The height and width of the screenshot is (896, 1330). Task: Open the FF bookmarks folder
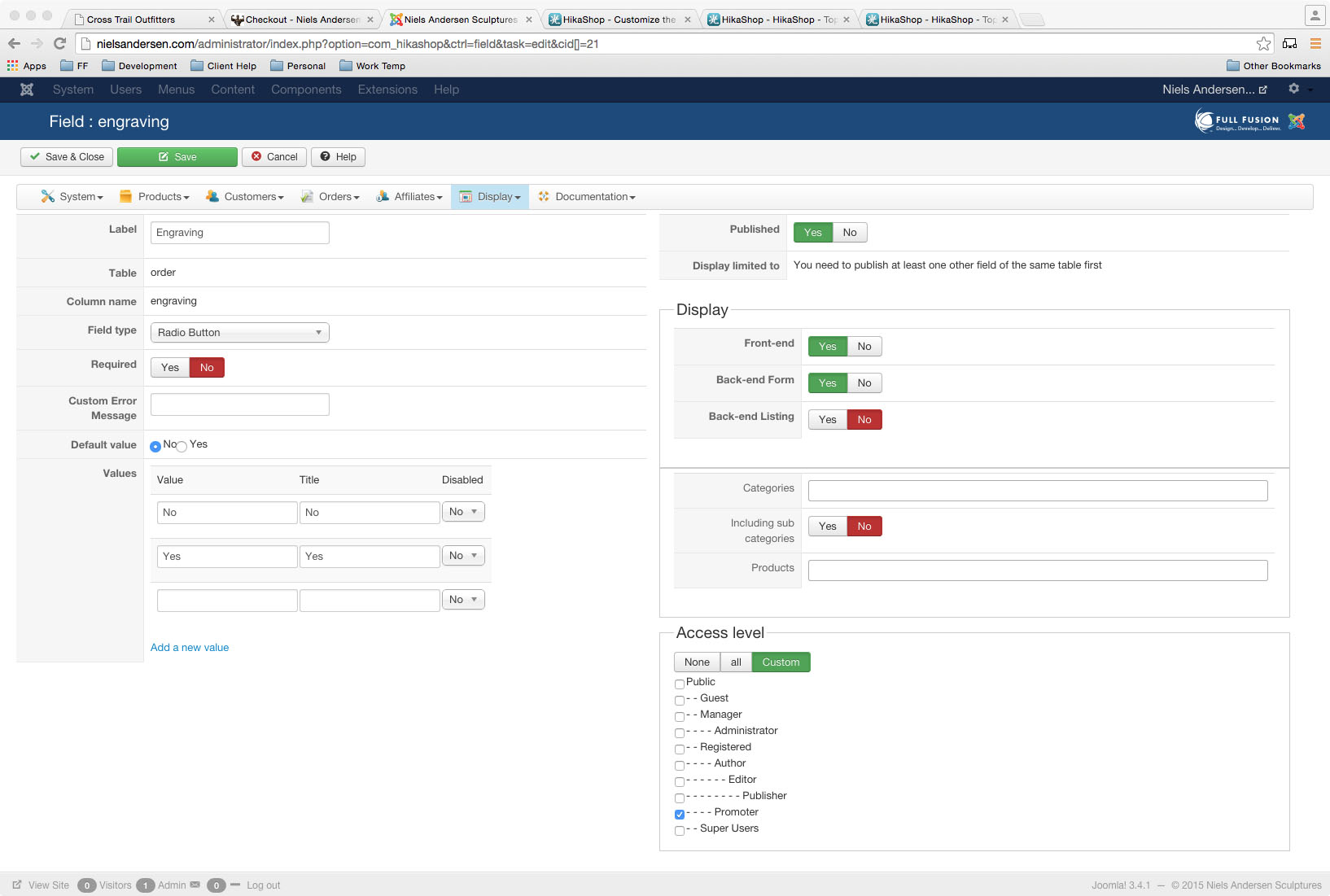point(74,66)
